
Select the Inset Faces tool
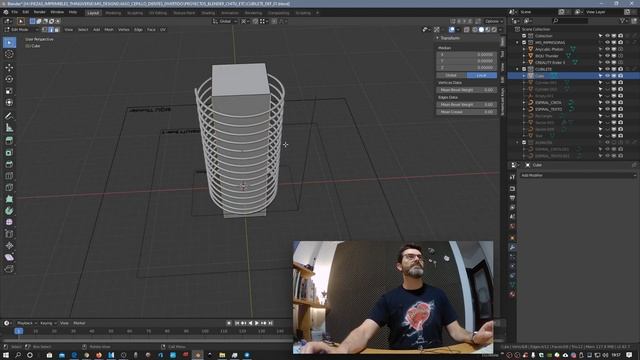click(9, 153)
